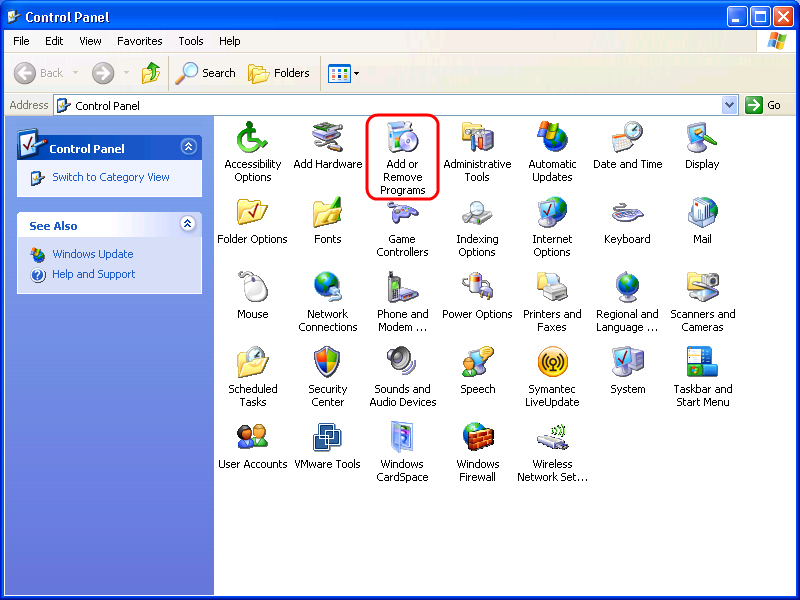Open Help and Support link
This screenshot has width=800, height=600.
coord(93,274)
